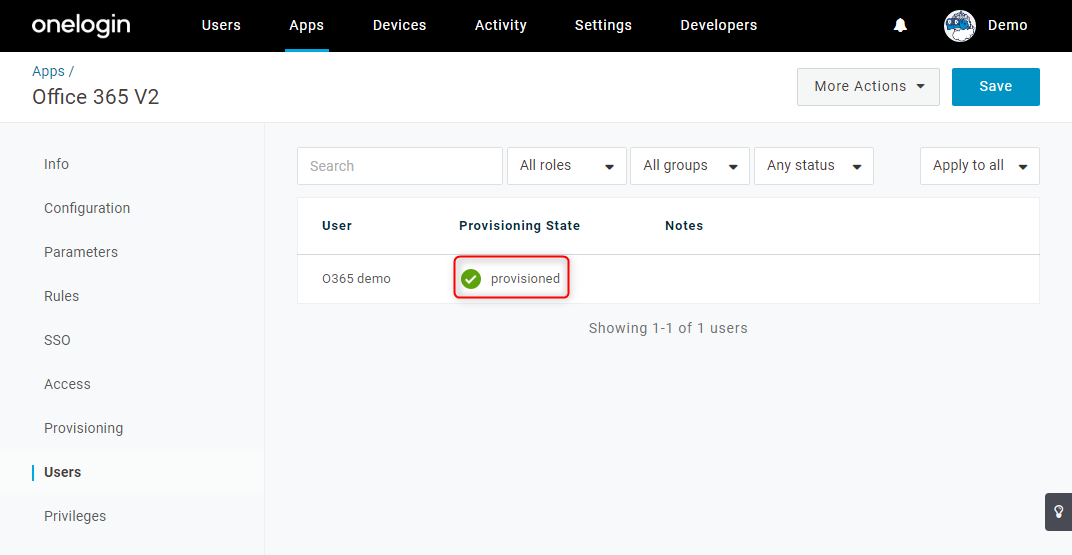
Task: Open the Parameters sidebar tab
Action: (x=81, y=252)
